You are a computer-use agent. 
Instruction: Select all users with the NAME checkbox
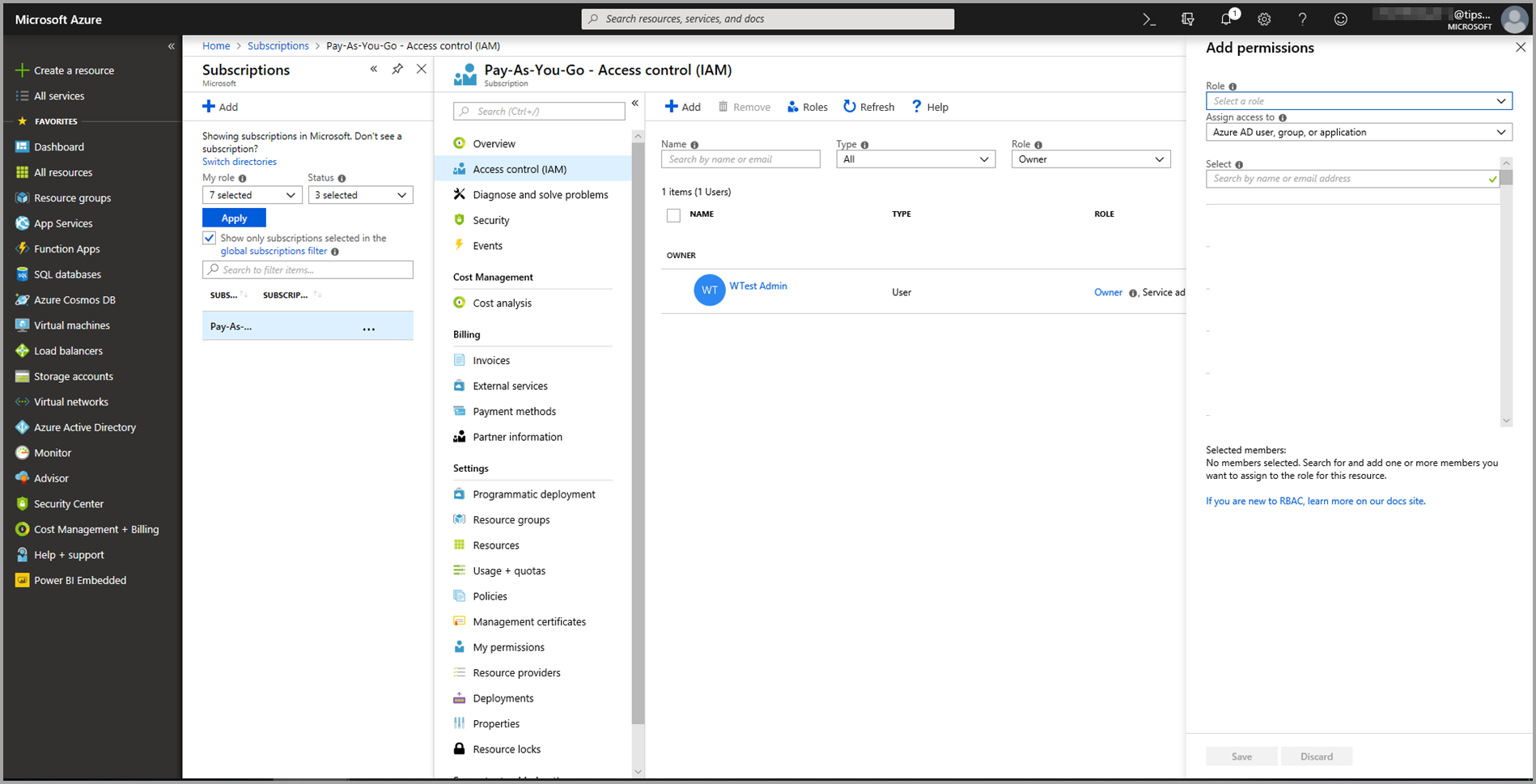pyautogui.click(x=673, y=214)
